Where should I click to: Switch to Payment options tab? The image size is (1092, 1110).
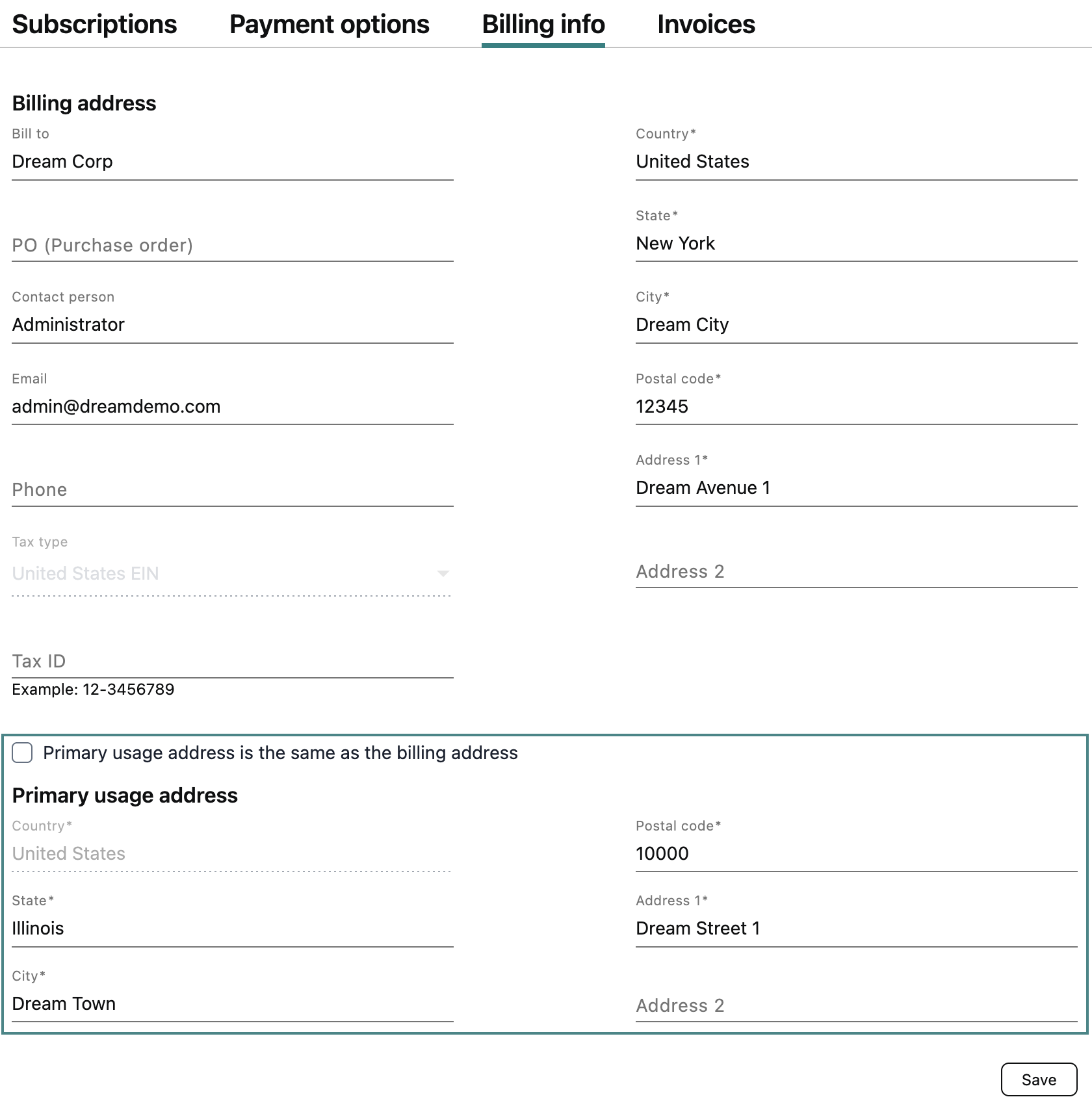tap(329, 25)
